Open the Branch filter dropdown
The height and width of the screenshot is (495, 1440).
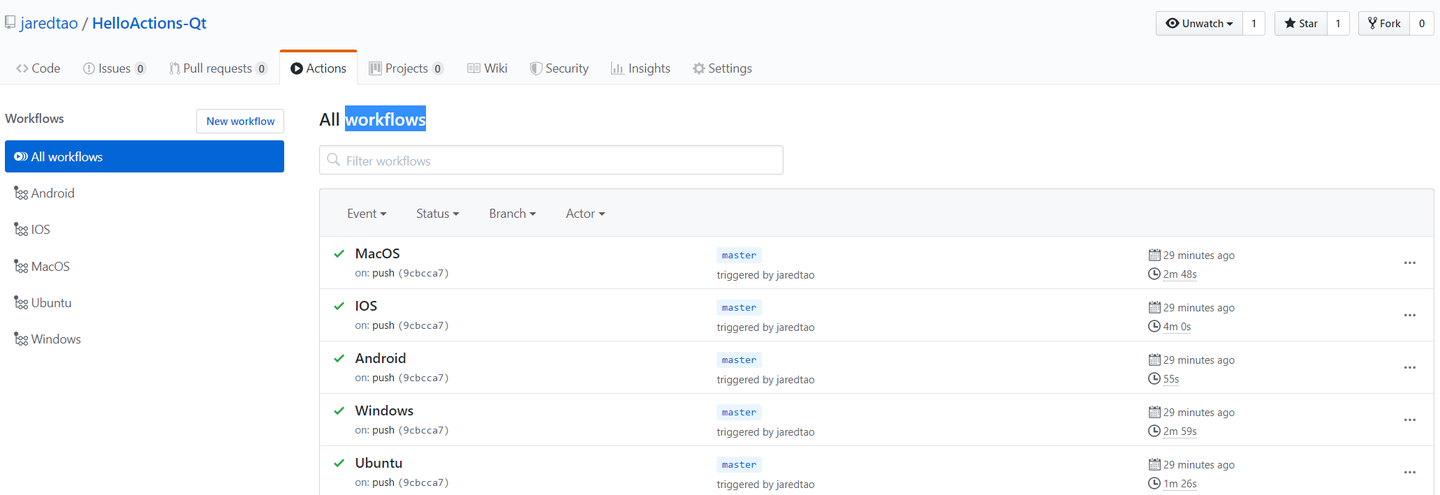pyautogui.click(x=512, y=213)
